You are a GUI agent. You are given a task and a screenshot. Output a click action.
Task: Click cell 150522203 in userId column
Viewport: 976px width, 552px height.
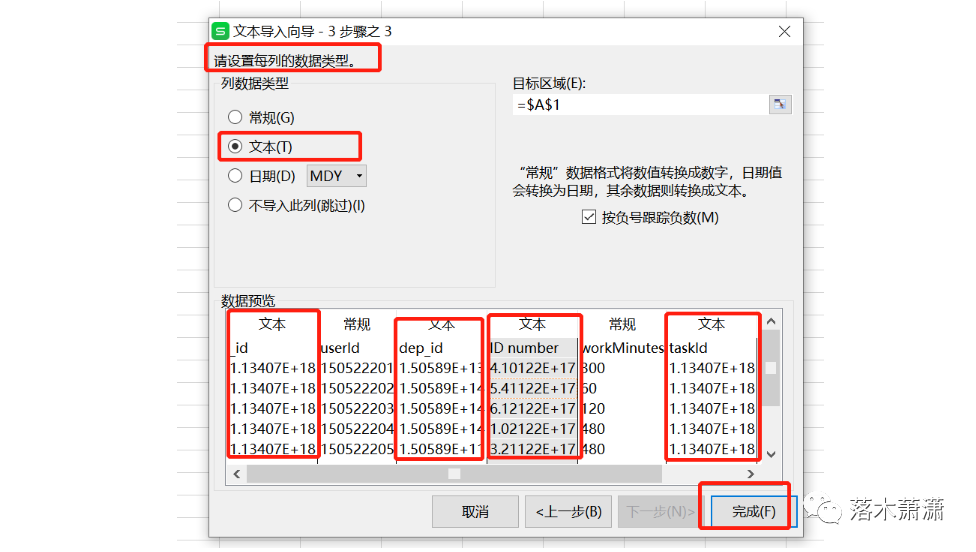pyautogui.click(x=357, y=409)
